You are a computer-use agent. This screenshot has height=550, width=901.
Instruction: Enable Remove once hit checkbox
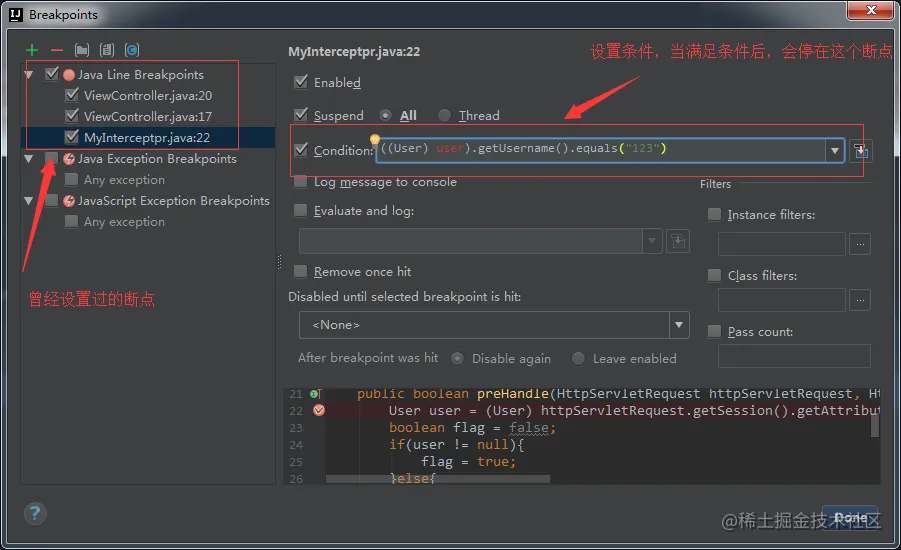pyautogui.click(x=300, y=271)
